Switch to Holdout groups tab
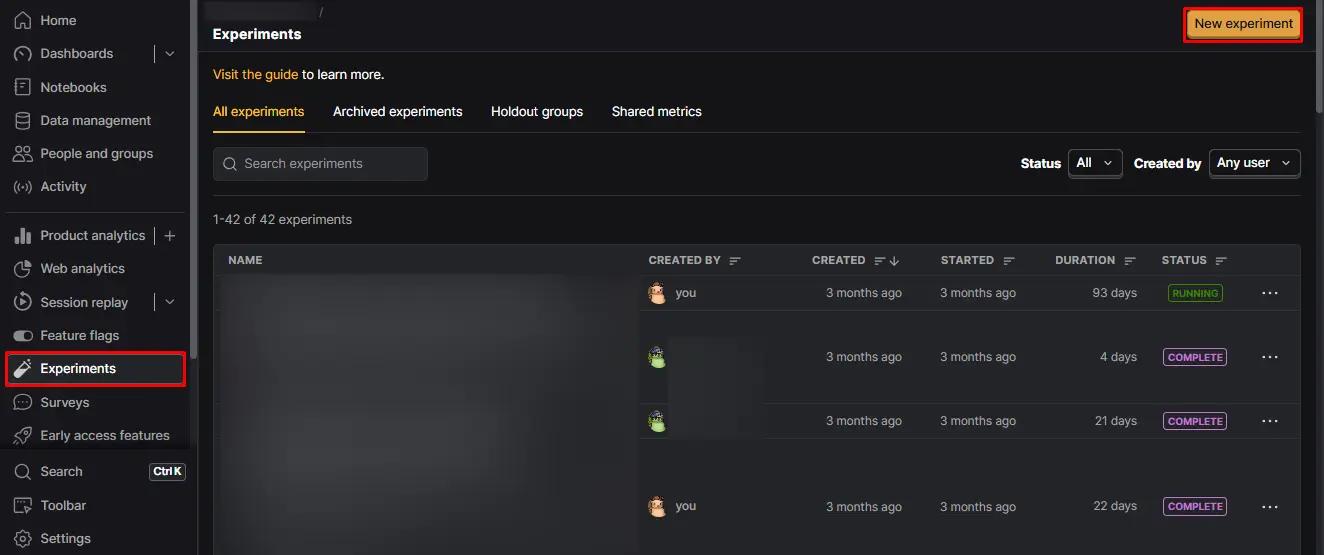The height and width of the screenshot is (555, 1324). click(x=537, y=112)
